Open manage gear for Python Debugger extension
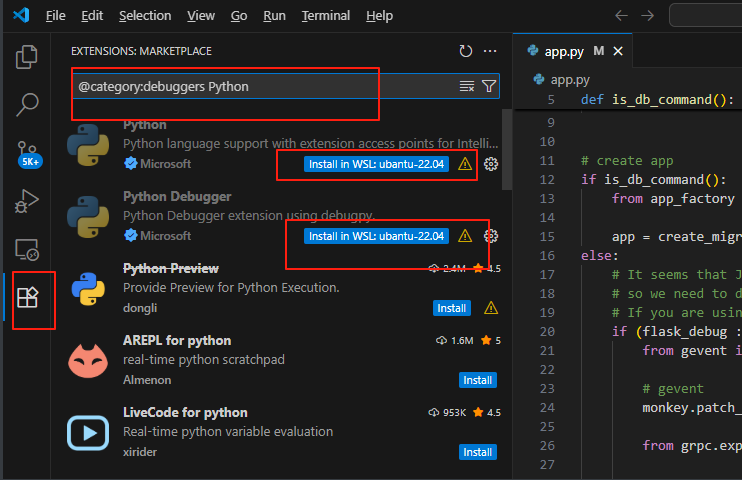Viewport: 742px width, 480px height. [491, 236]
